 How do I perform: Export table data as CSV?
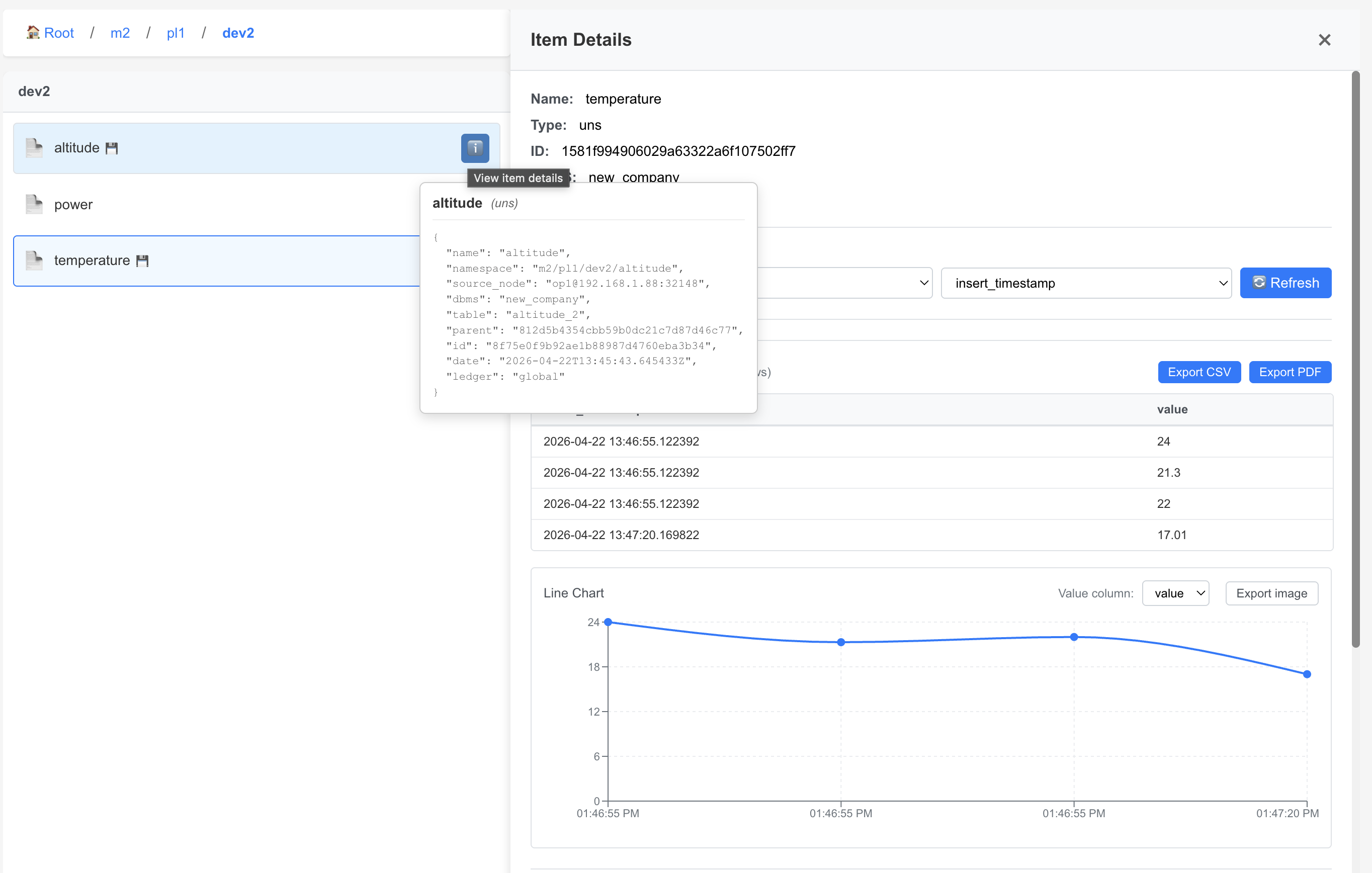(1199, 372)
